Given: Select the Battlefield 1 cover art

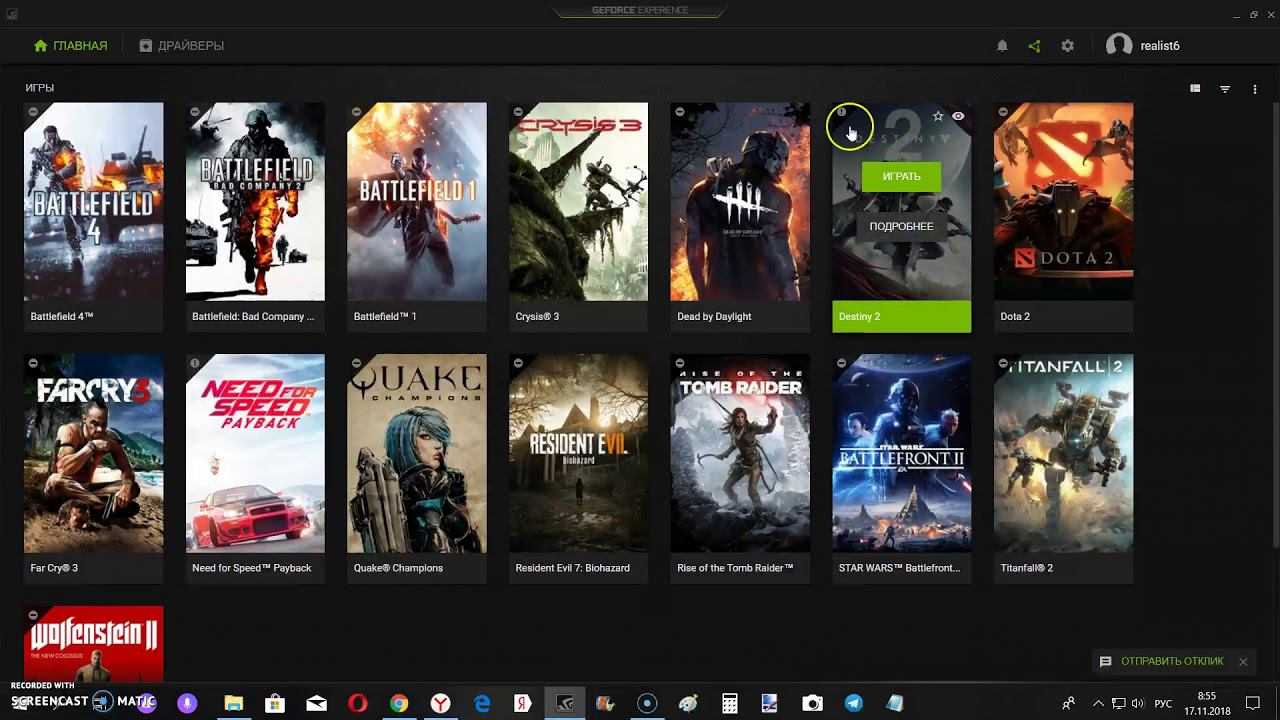Looking at the screenshot, I should pos(417,201).
